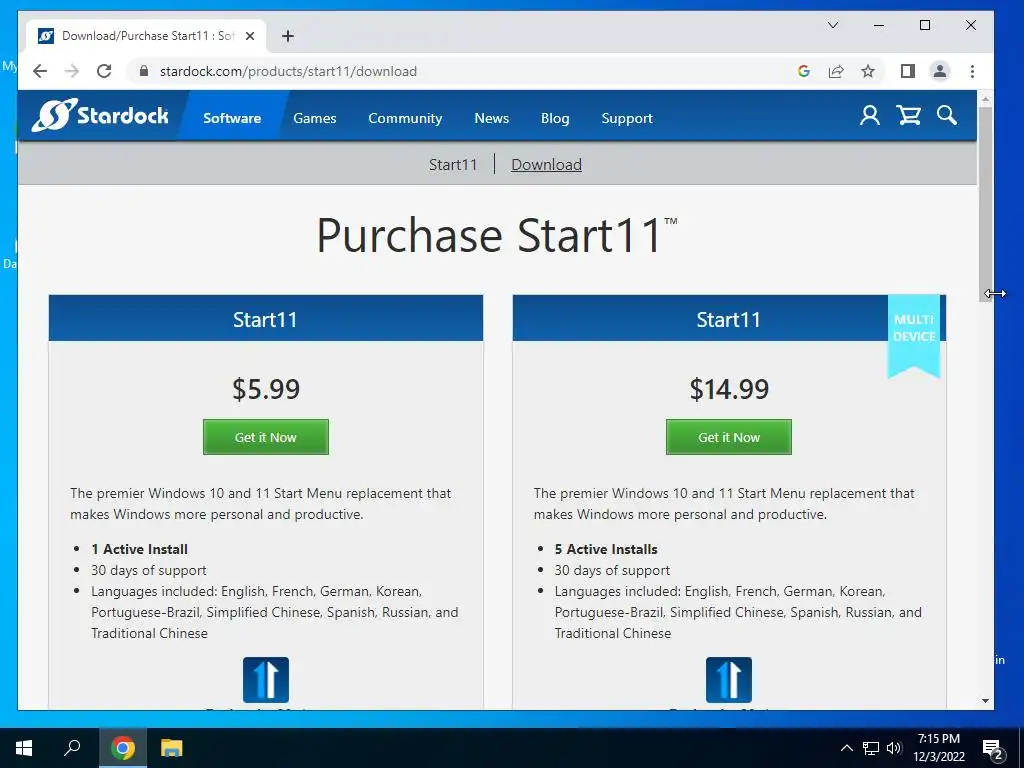This screenshot has height=768, width=1024.
Task: Open Chrome's three-dot menu
Action: click(x=972, y=71)
